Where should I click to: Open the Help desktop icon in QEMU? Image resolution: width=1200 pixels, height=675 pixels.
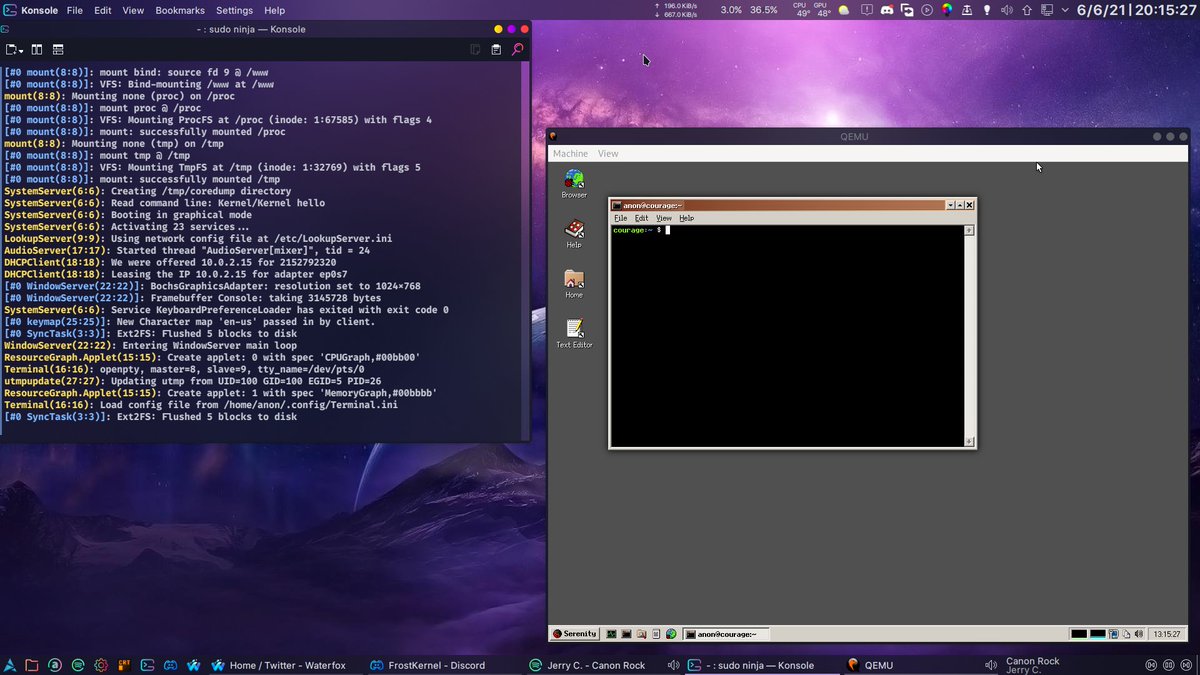tap(574, 233)
